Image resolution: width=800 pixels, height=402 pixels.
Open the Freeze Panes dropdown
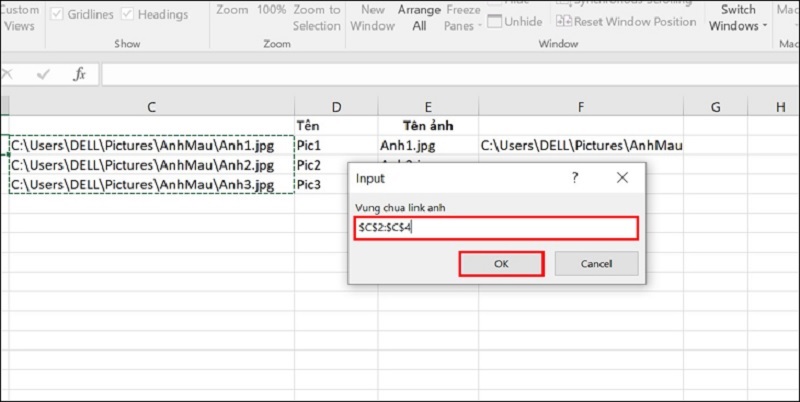pos(462,18)
